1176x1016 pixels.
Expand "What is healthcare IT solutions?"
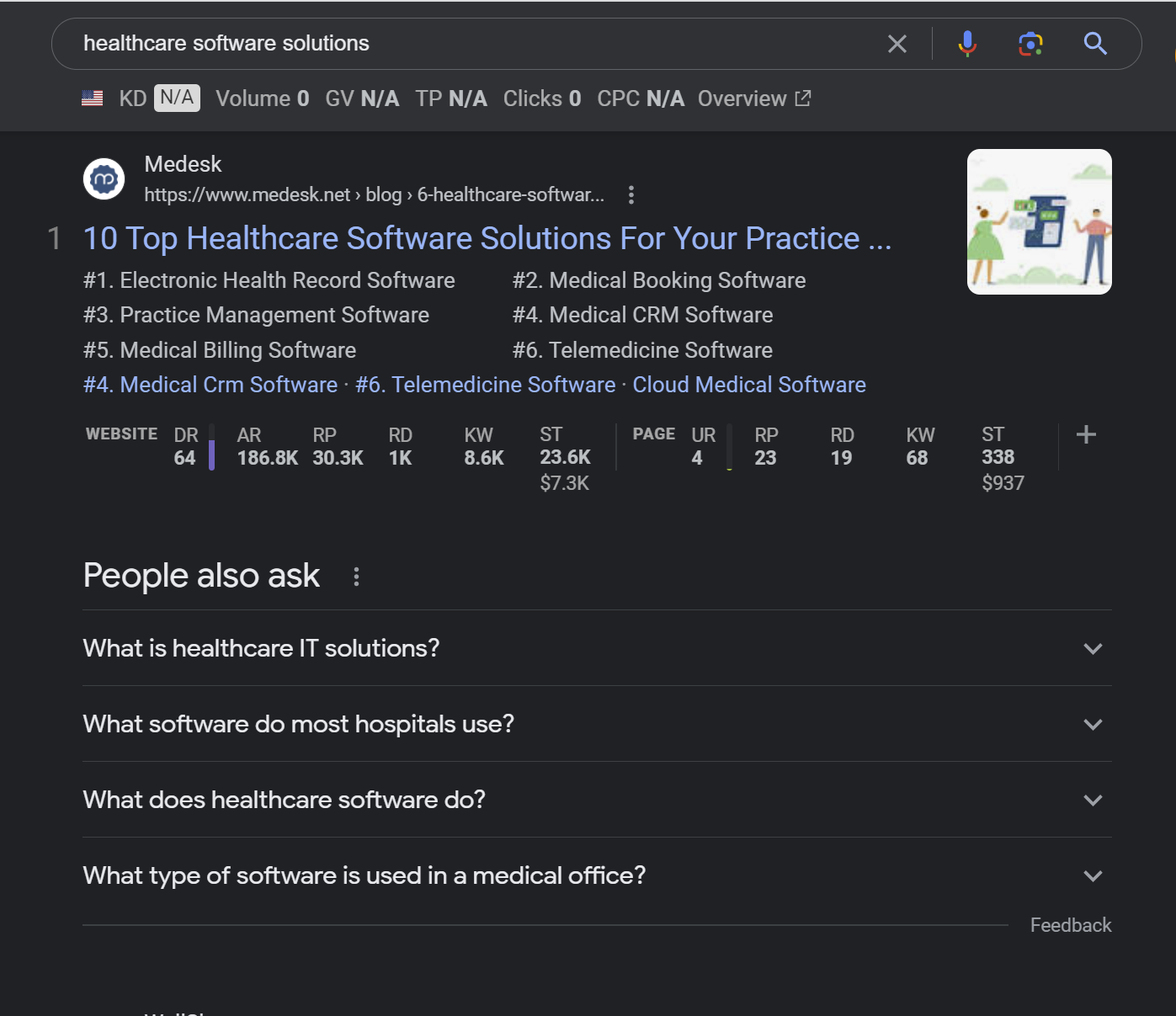click(x=597, y=648)
